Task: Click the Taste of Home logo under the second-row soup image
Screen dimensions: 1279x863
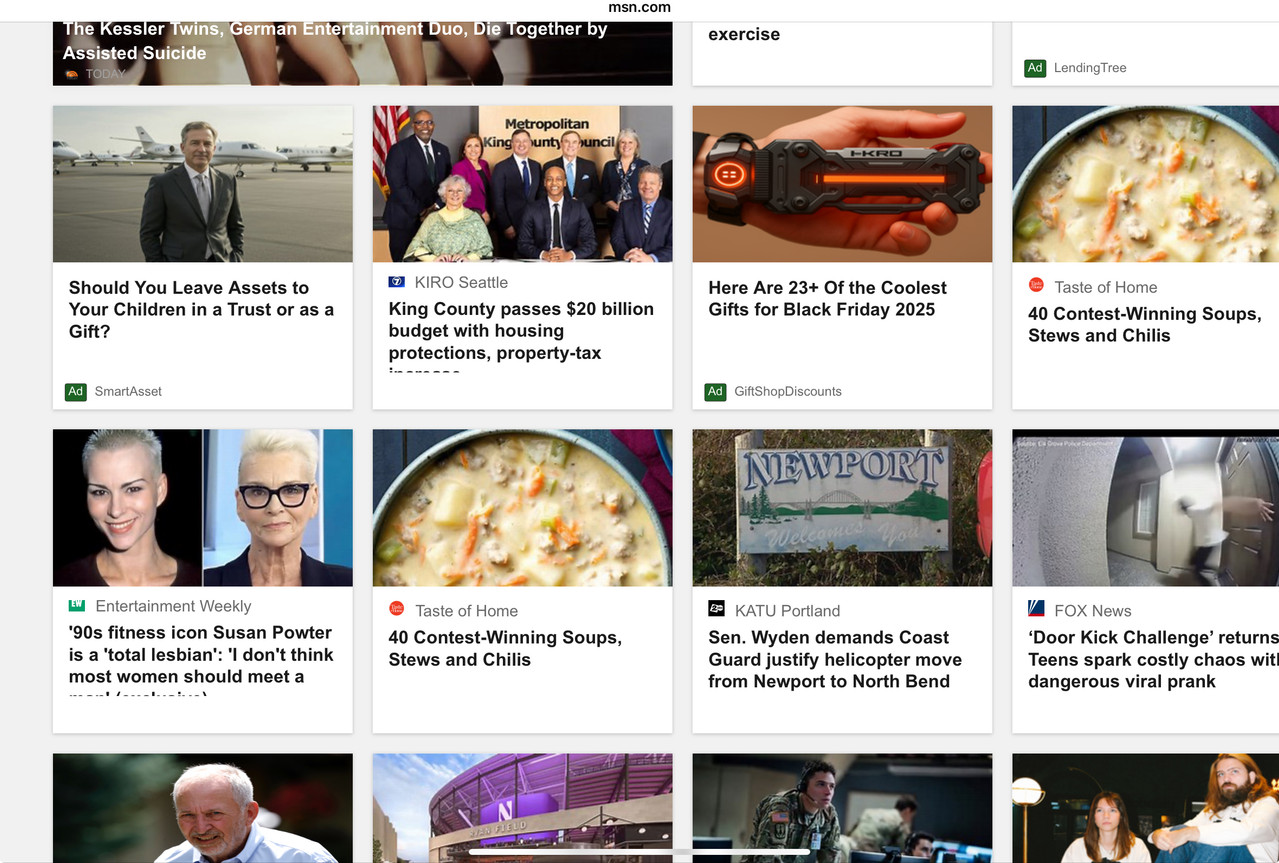Action: pyautogui.click(x=397, y=610)
